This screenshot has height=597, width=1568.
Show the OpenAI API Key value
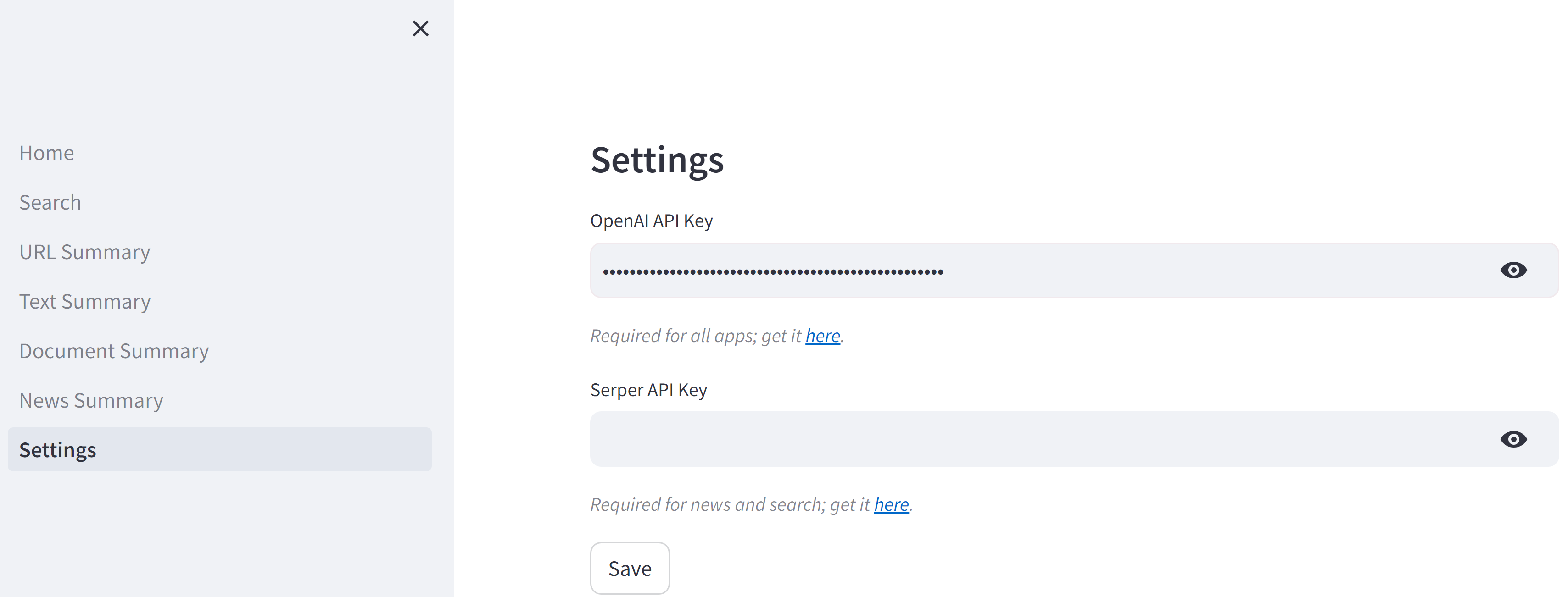click(x=1513, y=271)
